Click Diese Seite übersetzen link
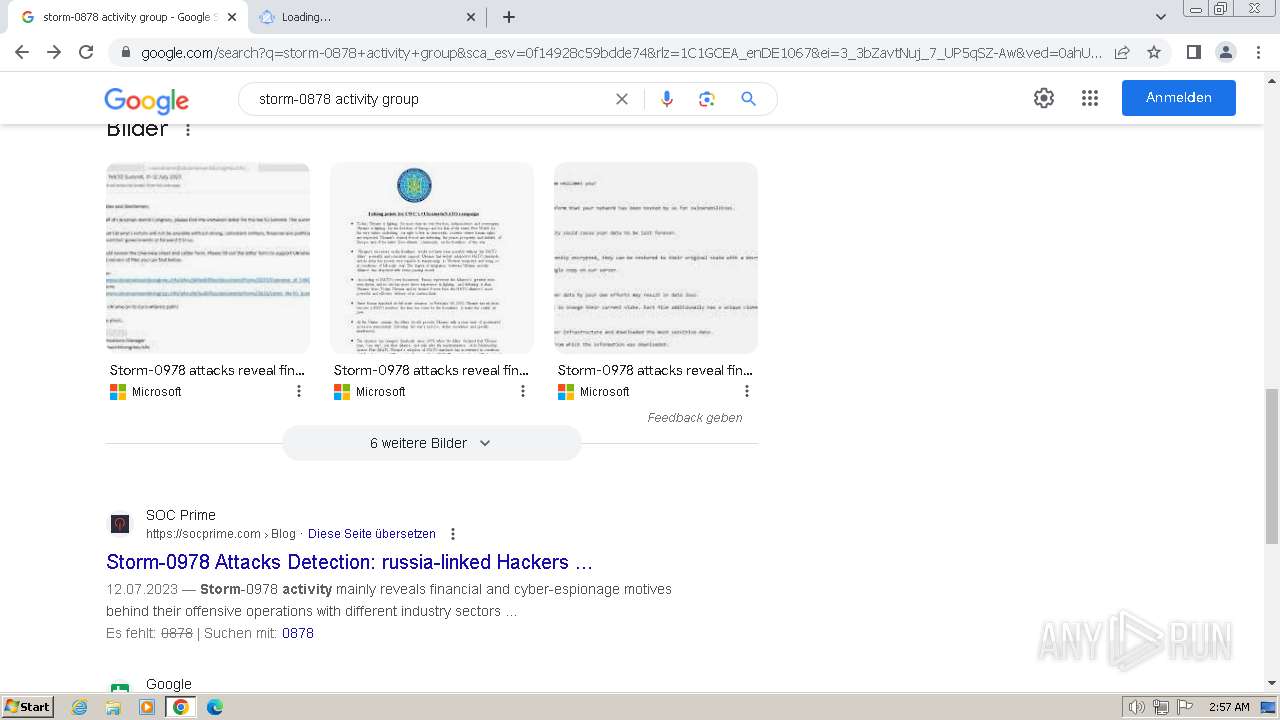 (x=372, y=534)
